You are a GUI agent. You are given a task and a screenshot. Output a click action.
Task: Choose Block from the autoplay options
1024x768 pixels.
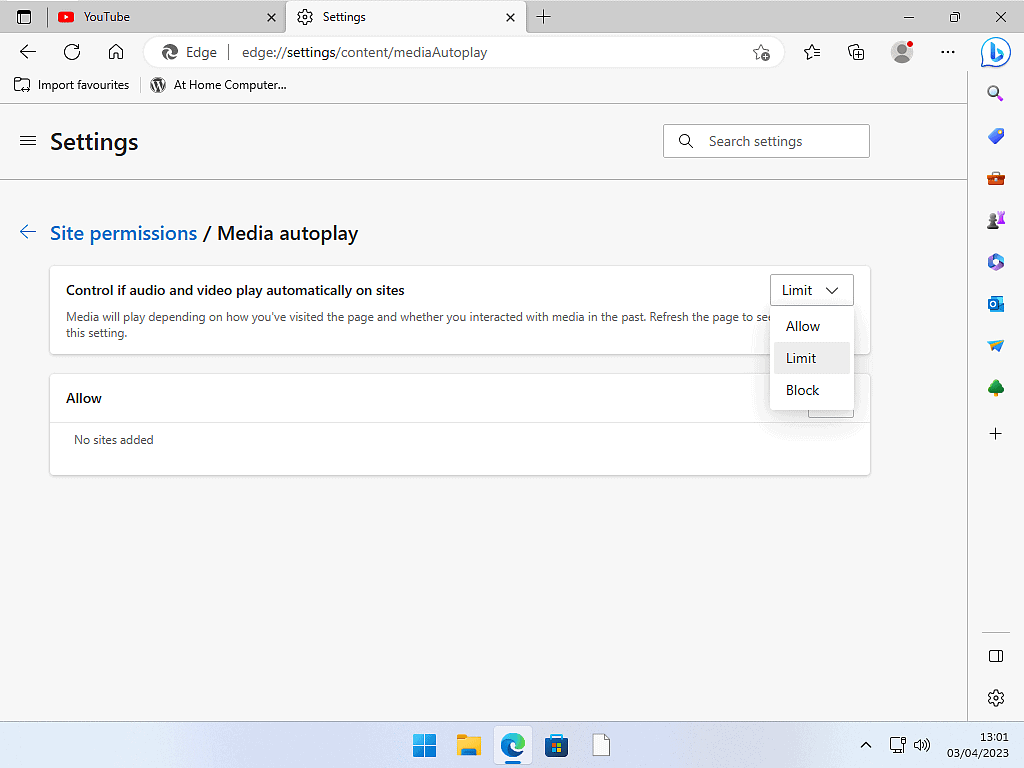tap(803, 390)
